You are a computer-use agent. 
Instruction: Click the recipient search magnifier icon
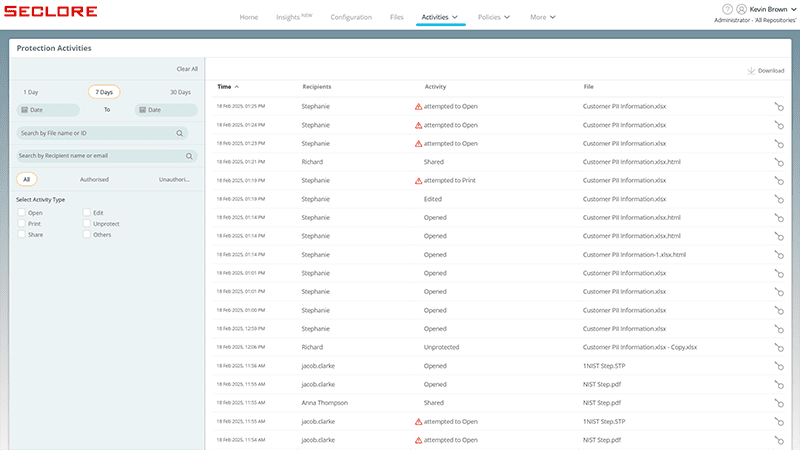[x=189, y=156]
